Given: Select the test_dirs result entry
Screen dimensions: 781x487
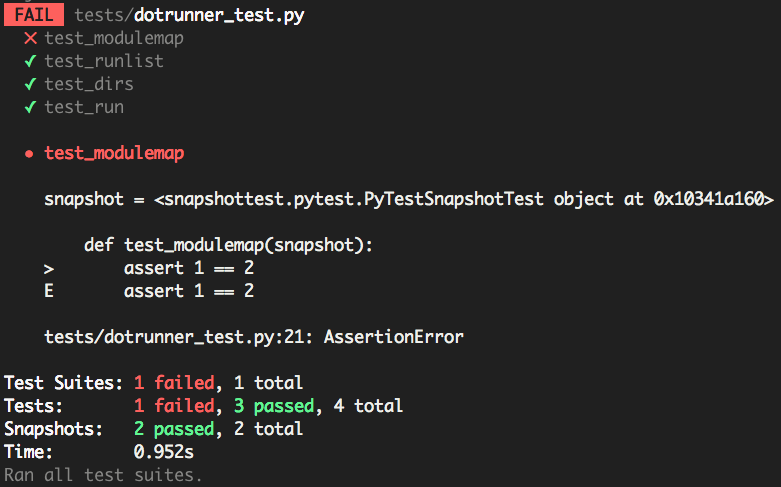Looking at the screenshot, I should click(89, 84).
